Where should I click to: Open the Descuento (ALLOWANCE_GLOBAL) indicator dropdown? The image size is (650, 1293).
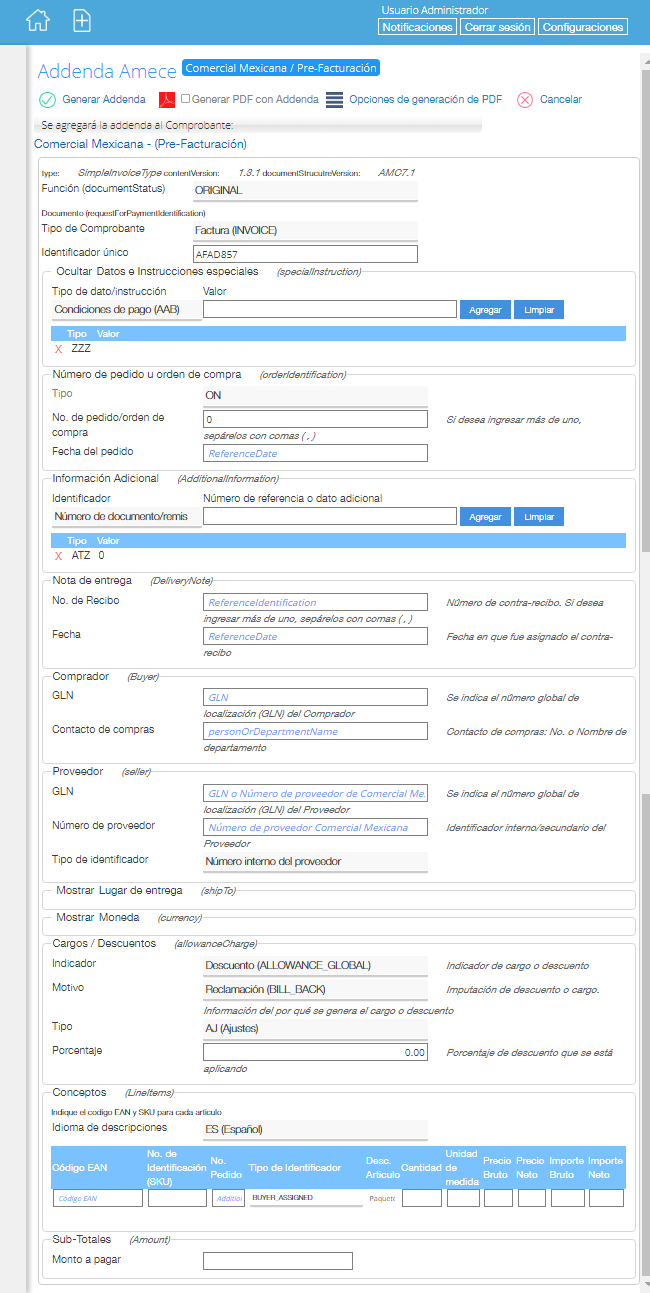pos(315,966)
